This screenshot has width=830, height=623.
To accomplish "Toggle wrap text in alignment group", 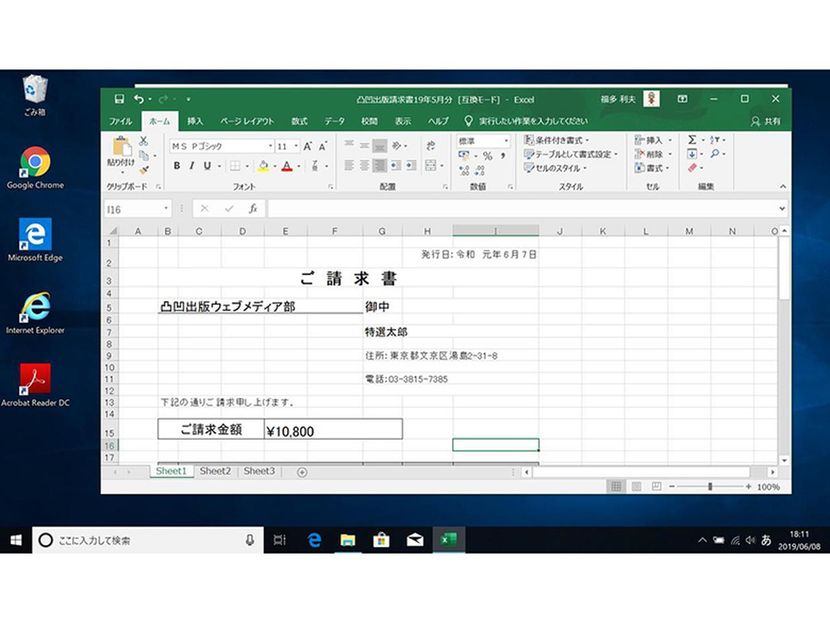I will click(x=431, y=146).
